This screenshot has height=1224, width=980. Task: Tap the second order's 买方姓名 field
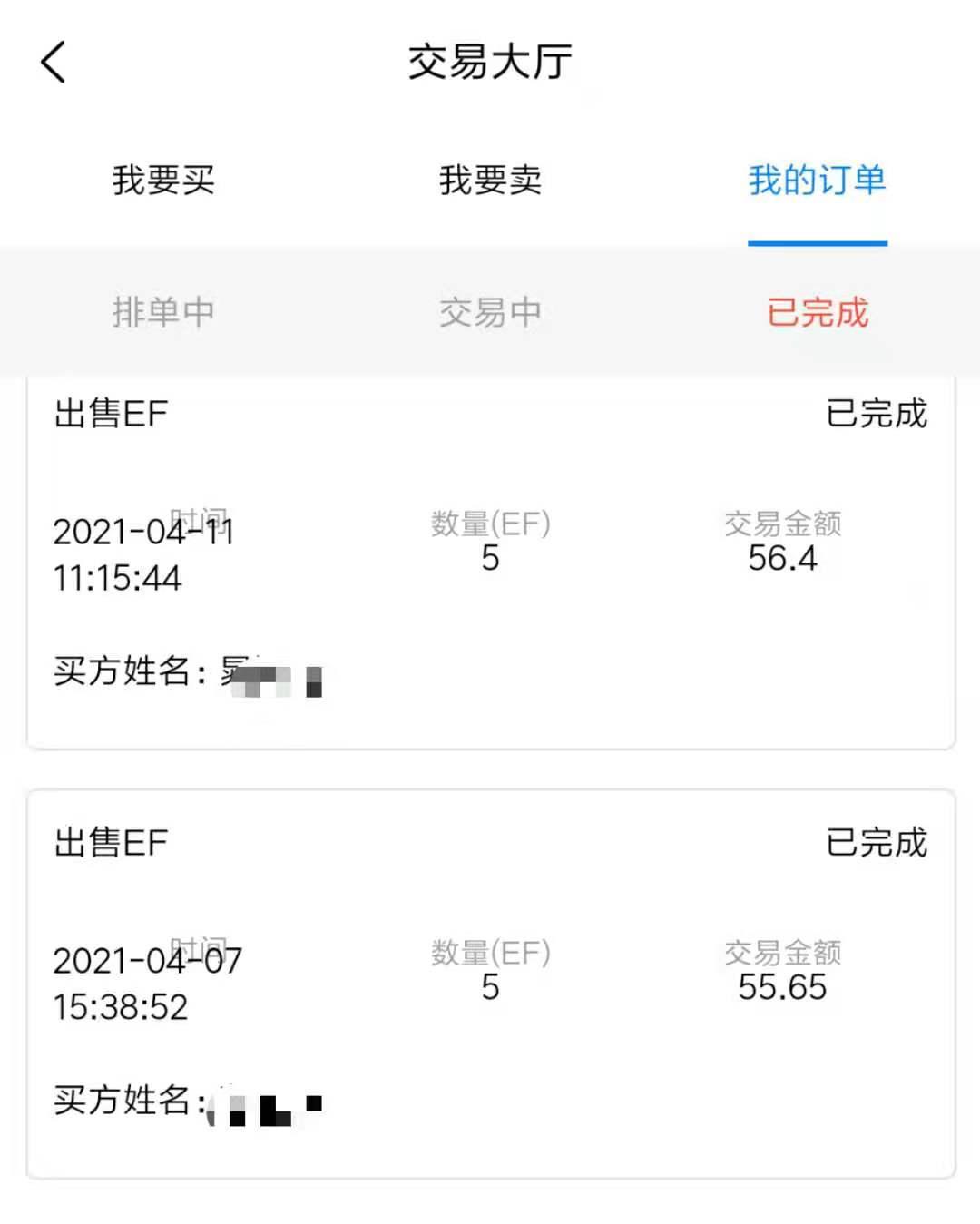point(188,1102)
